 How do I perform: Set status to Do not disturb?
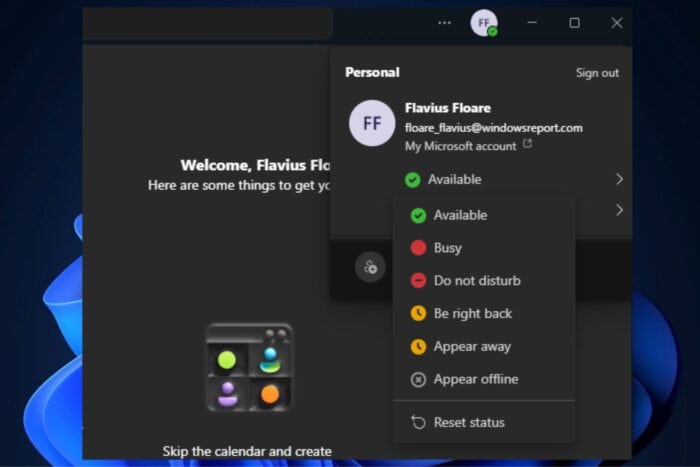[x=483, y=280]
